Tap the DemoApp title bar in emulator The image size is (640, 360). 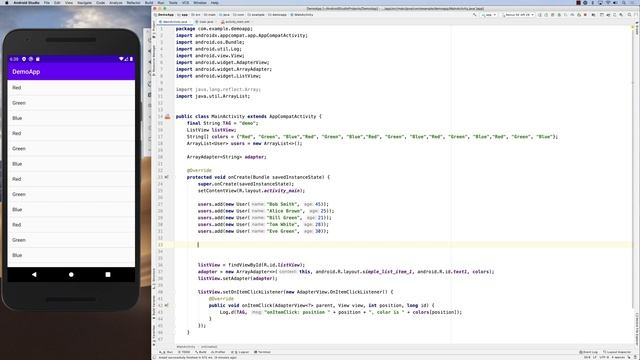point(71,71)
